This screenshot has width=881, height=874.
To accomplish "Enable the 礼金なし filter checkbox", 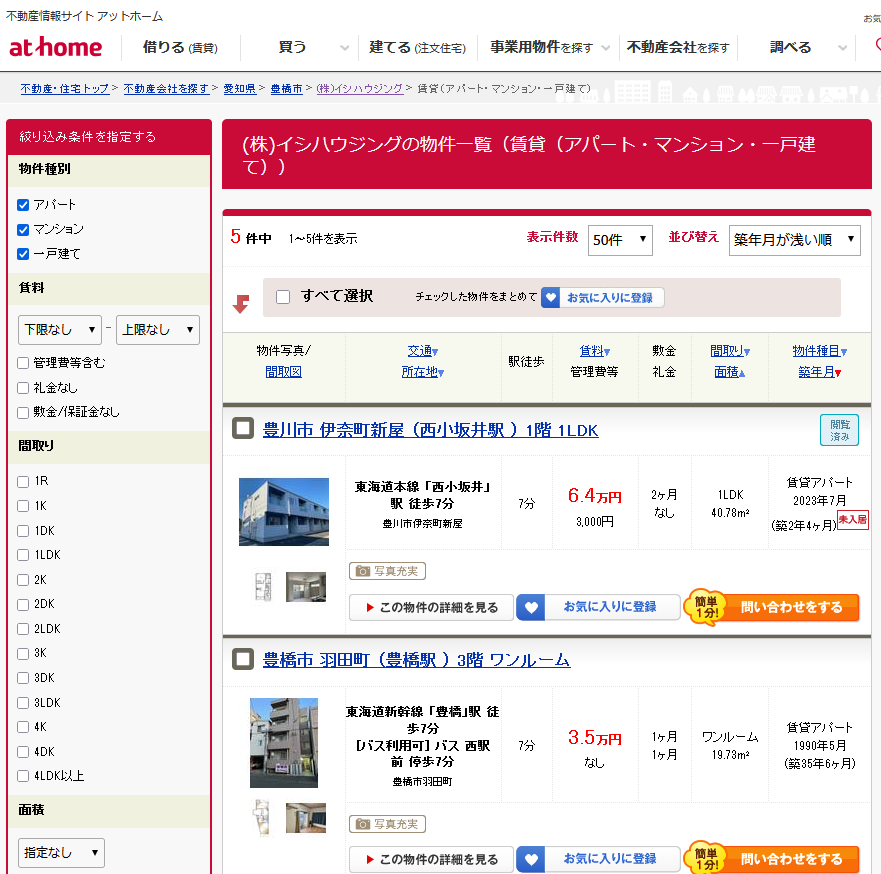I will [x=23, y=387].
